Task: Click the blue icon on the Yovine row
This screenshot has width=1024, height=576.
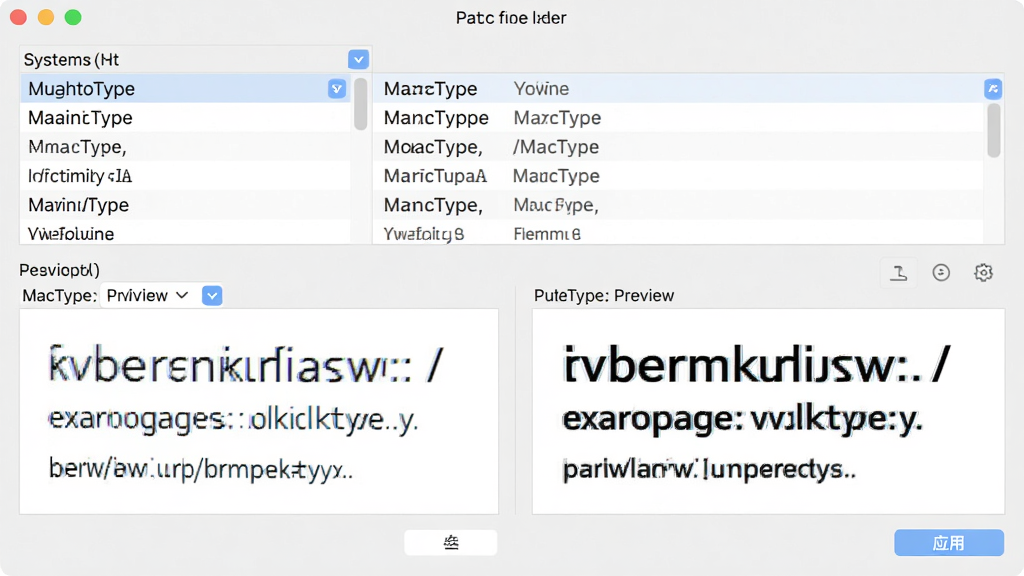Action: (993, 89)
